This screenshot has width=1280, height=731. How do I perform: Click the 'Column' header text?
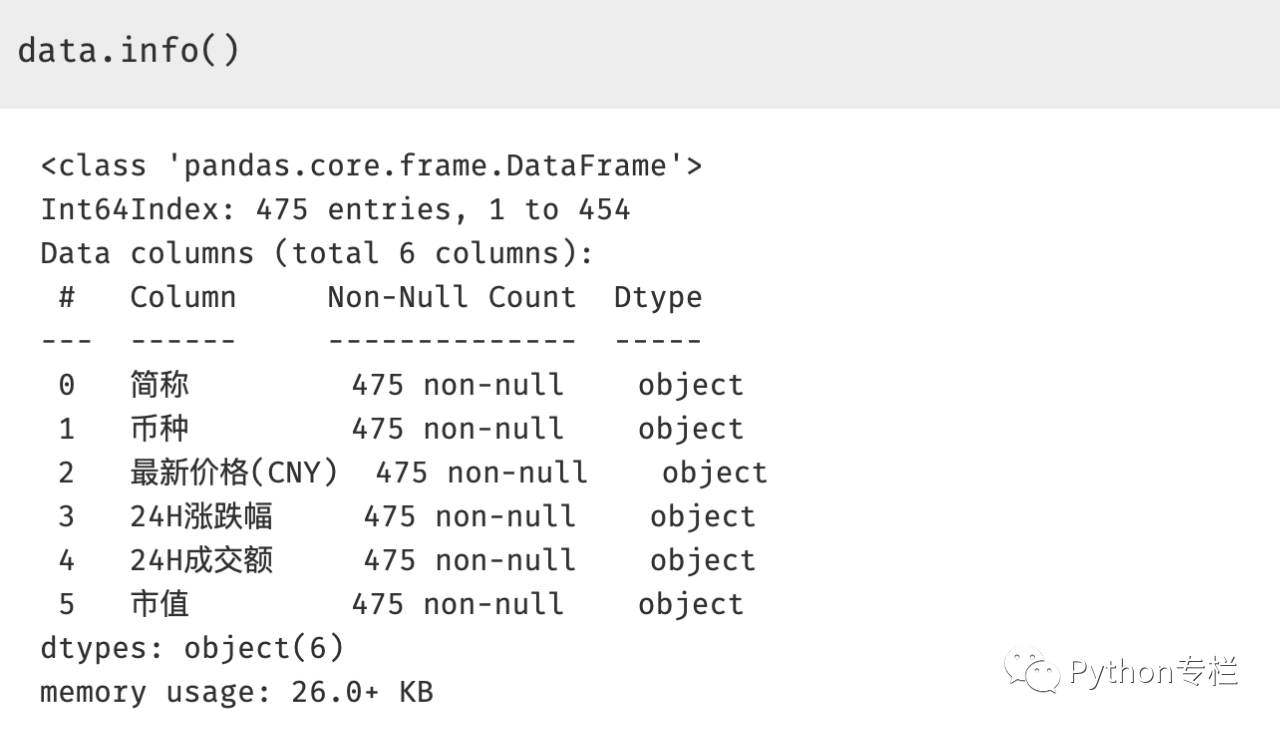coord(183,297)
